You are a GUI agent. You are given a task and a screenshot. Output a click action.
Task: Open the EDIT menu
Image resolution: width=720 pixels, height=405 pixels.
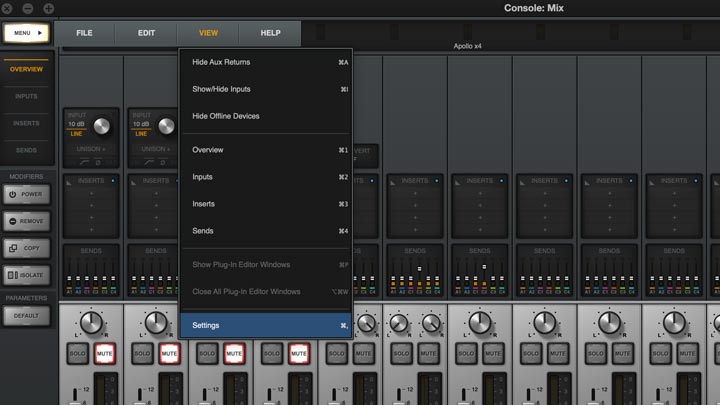[x=146, y=33]
